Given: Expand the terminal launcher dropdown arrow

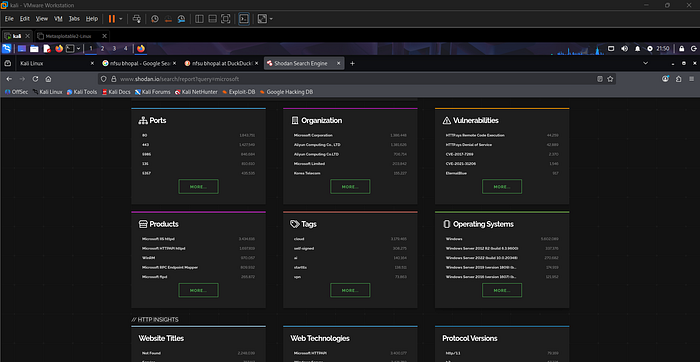Looking at the screenshot, I should click(79, 49).
